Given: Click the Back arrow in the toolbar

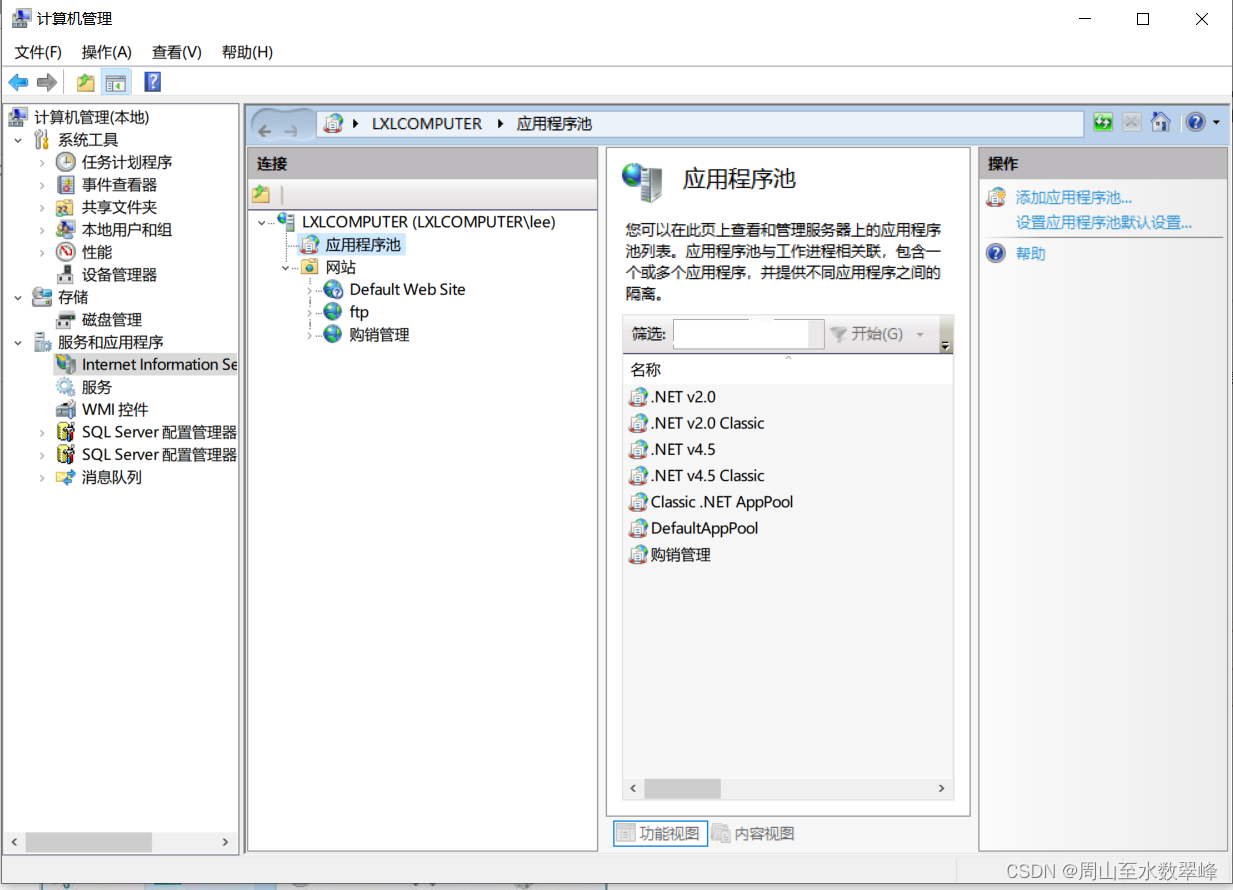Looking at the screenshot, I should click(x=18, y=82).
